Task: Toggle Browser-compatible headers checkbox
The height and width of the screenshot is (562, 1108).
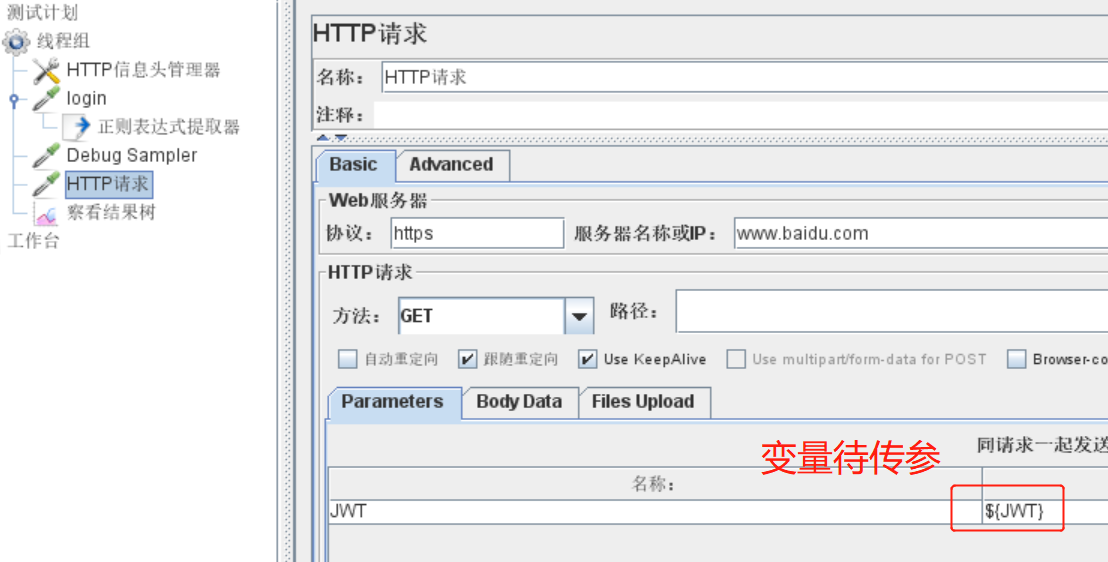Action: pyautogui.click(x=1016, y=359)
